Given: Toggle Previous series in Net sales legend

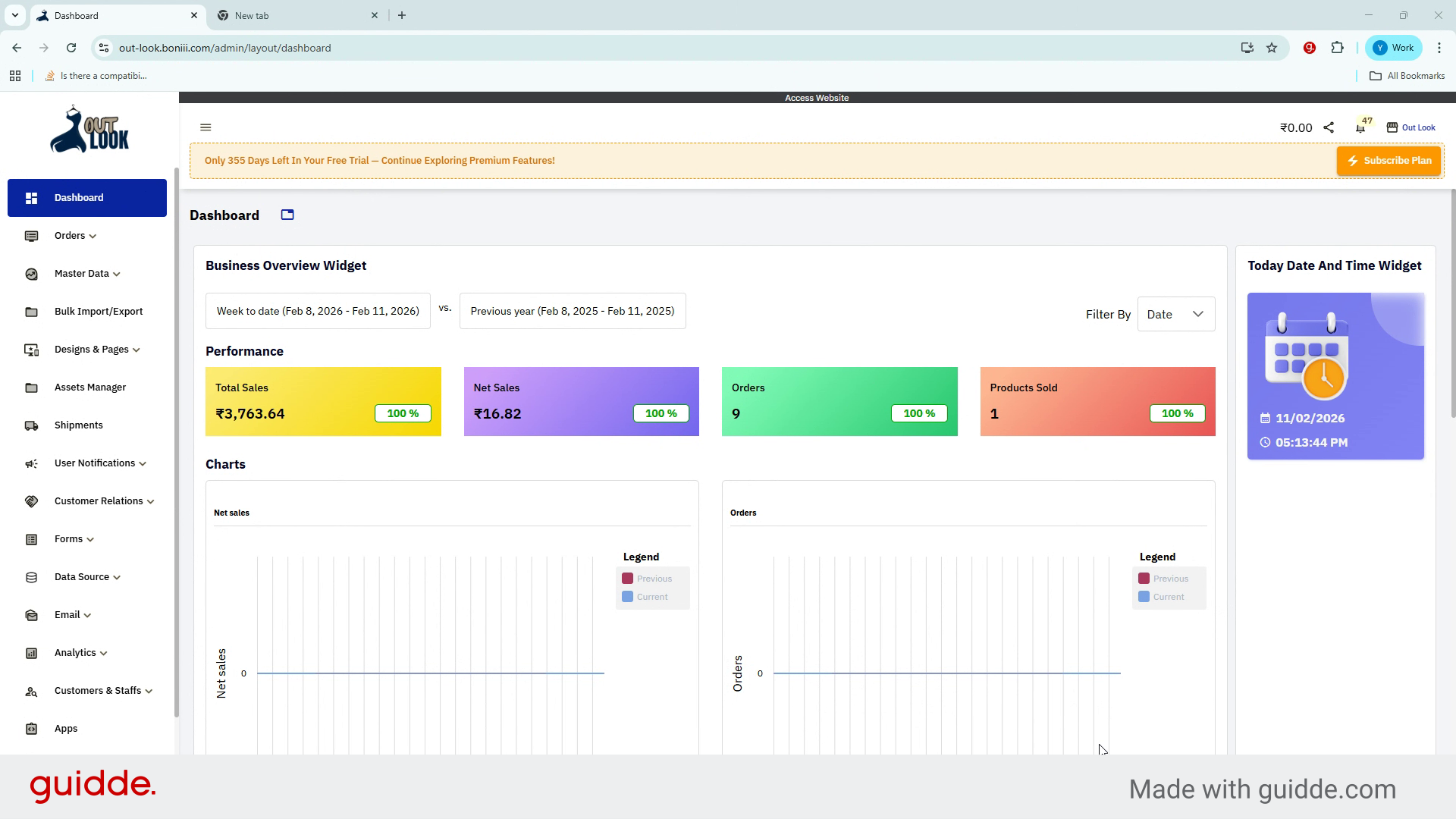Looking at the screenshot, I should point(648,579).
